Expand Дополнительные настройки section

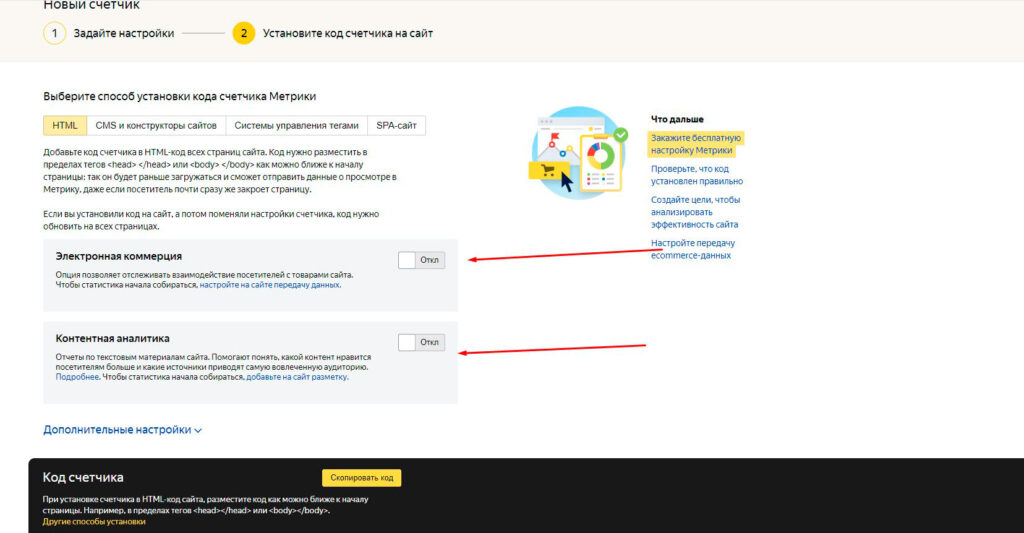click(x=122, y=430)
